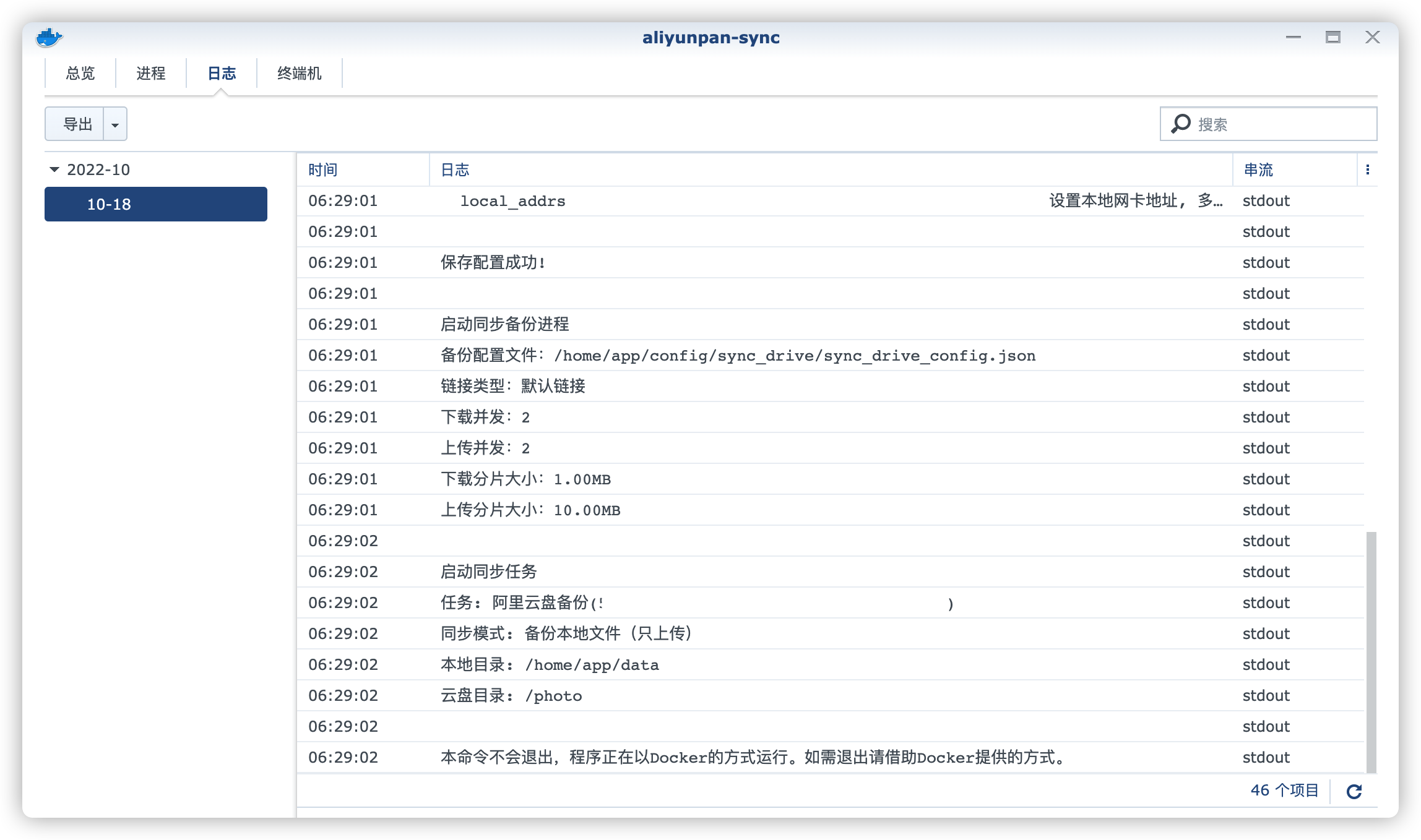The width and height of the screenshot is (1421, 840).
Task: Select the 上传并发：2 row
Action: pyautogui.click(x=831, y=448)
